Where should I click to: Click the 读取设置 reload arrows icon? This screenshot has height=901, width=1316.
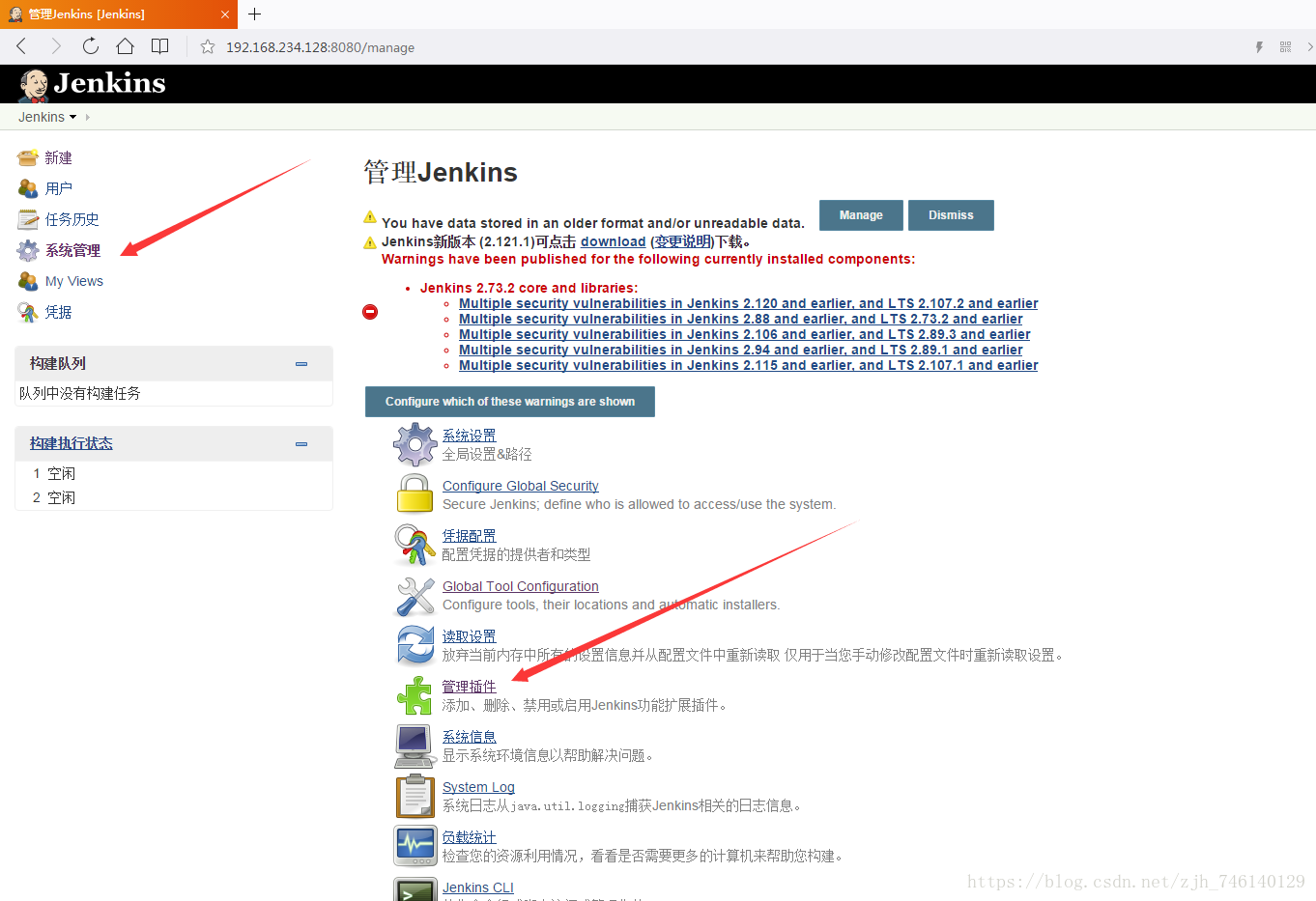coord(415,645)
